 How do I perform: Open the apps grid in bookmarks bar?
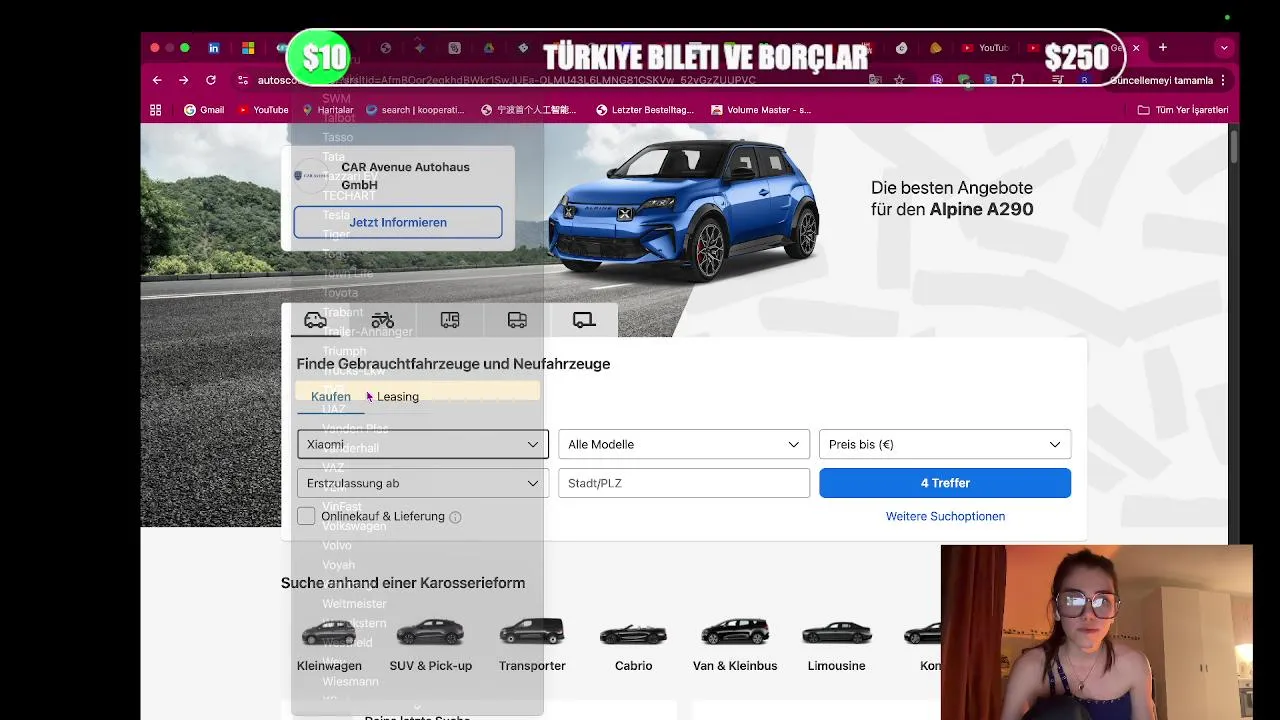156,110
